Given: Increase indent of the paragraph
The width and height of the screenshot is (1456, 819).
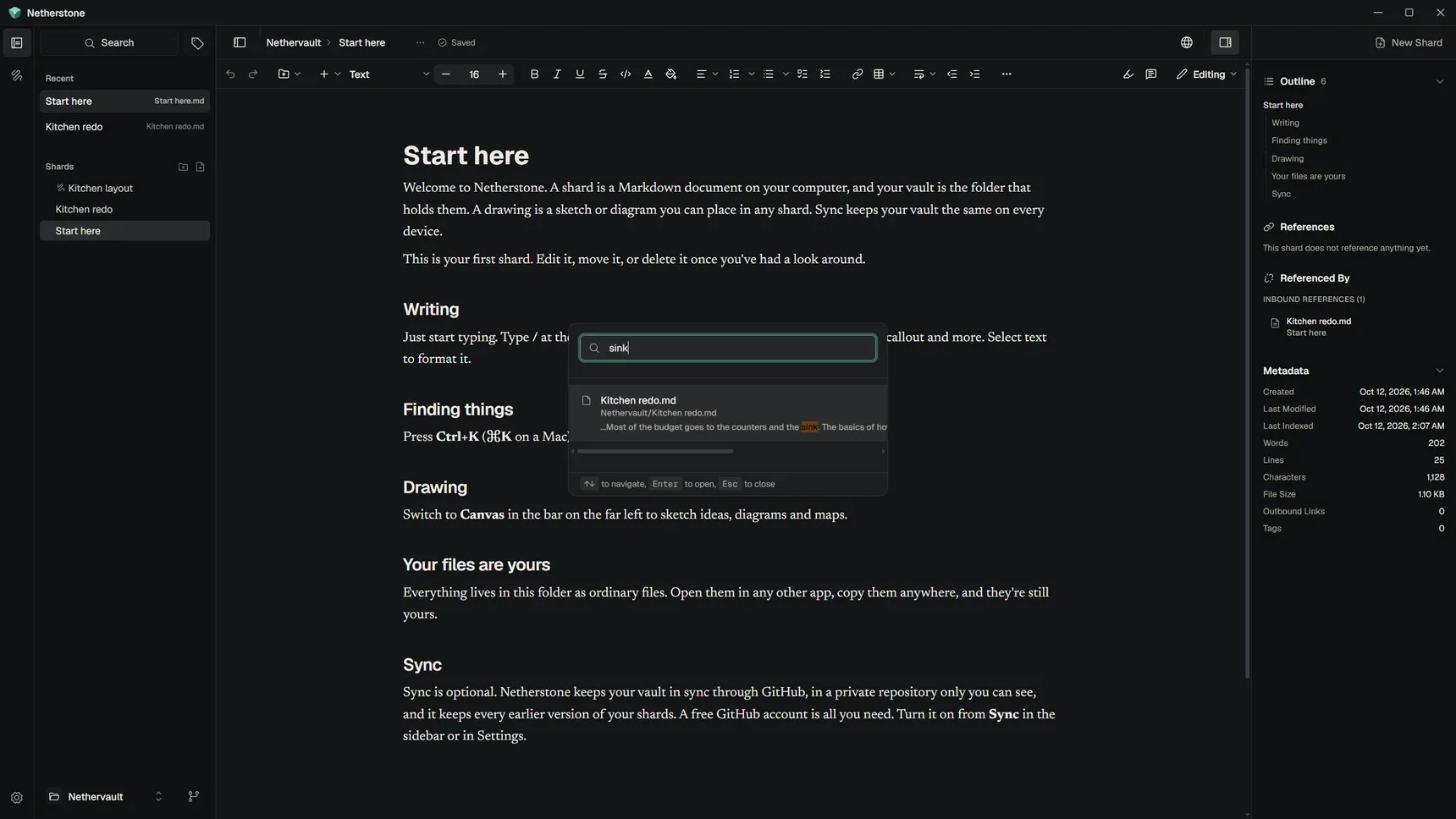Looking at the screenshot, I should (x=975, y=74).
